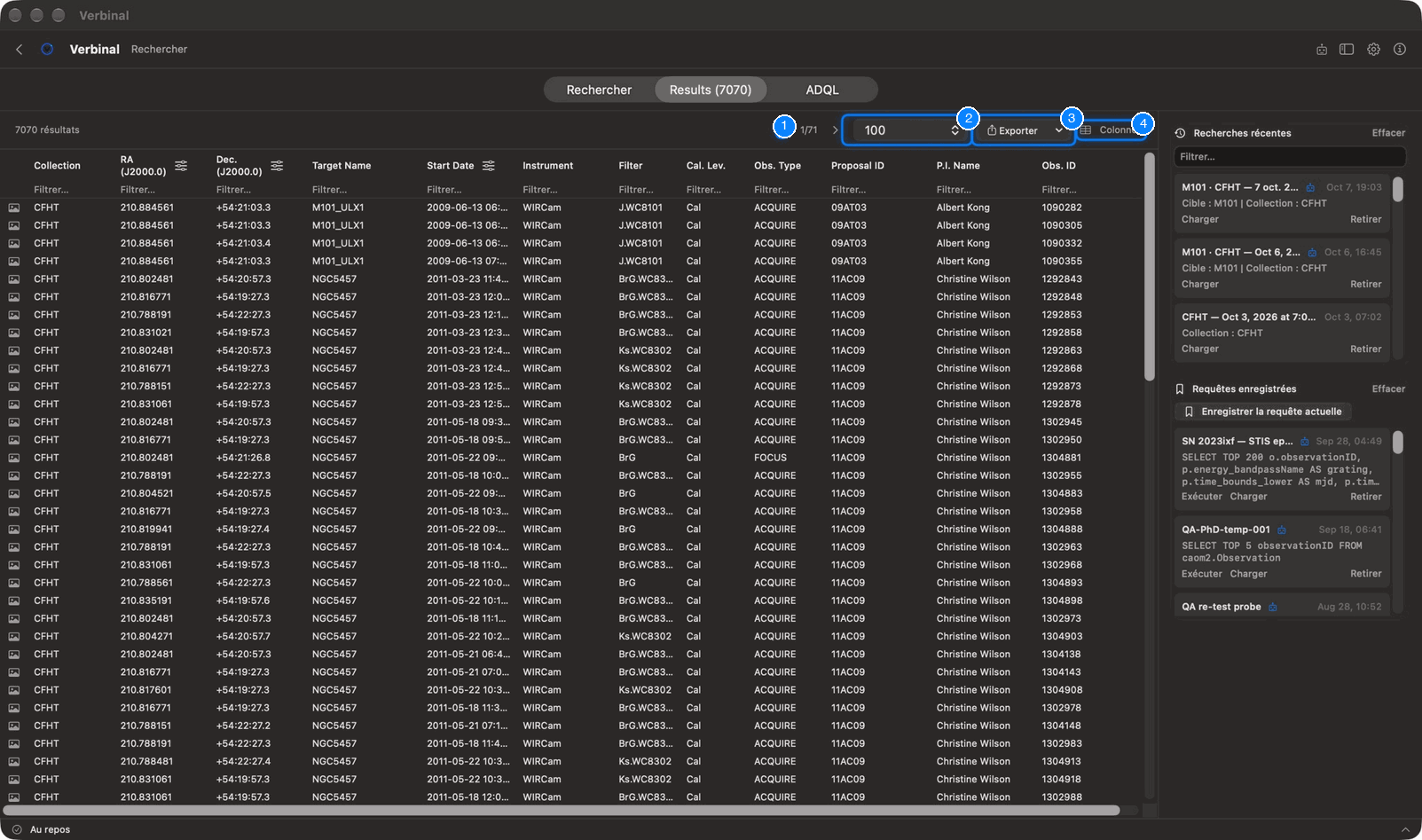
Task: Click the Verbinal logo icon
Action: (47, 50)
